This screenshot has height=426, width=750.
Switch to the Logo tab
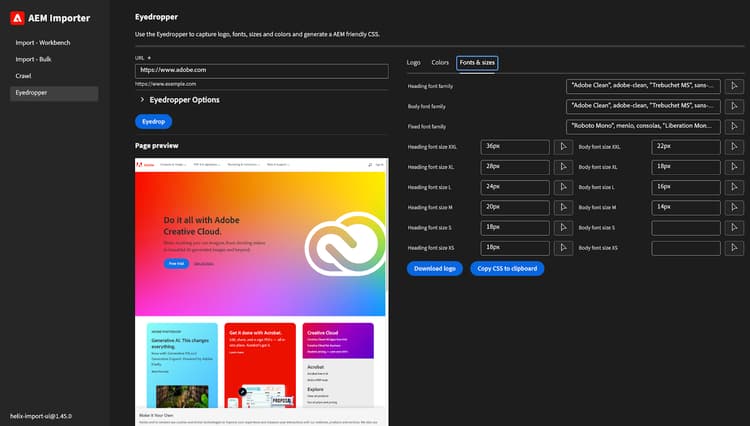[x=414, y=63]
